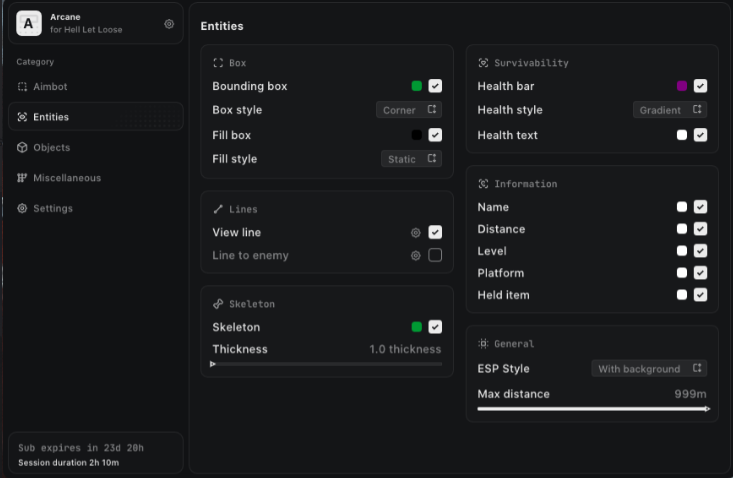Viewport: 733px width, 478px height.
Task: Click the Health bar purple color swatch
Action: (682, 87)
